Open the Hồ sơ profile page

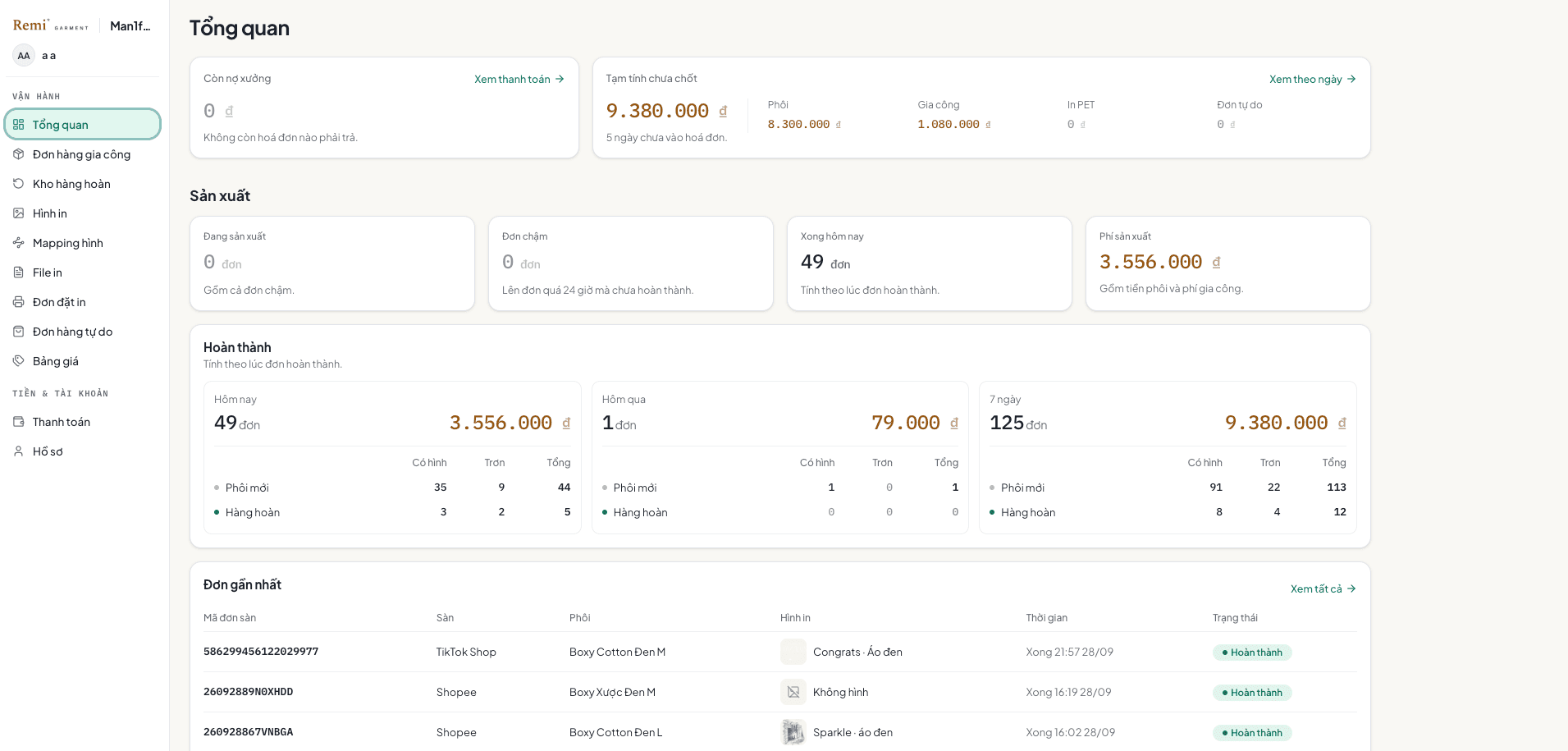tap(83, 451)
